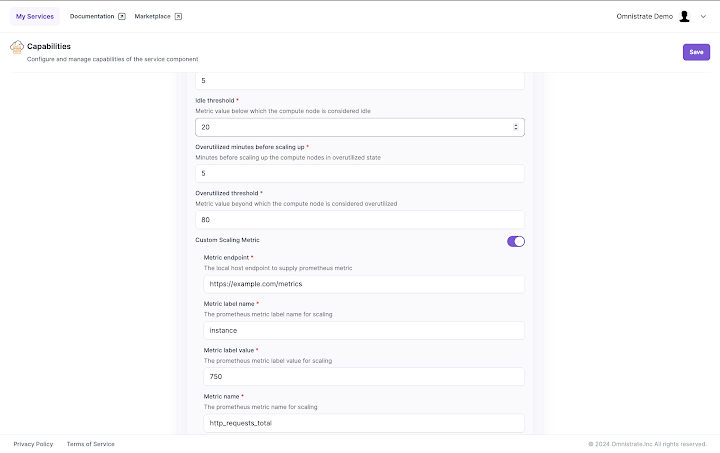Screen dimensions: 720x453
Task: Edit the Metric endpoint URL field
Action: point(364,284)
